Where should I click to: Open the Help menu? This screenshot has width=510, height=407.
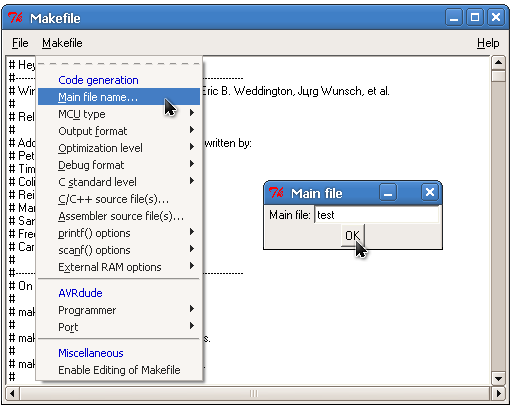[x=488, y=43]
